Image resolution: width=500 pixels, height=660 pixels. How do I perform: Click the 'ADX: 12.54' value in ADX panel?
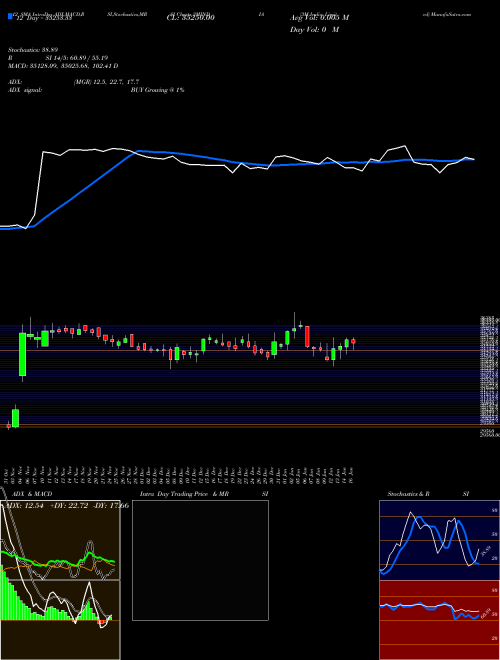pos(23,506)
